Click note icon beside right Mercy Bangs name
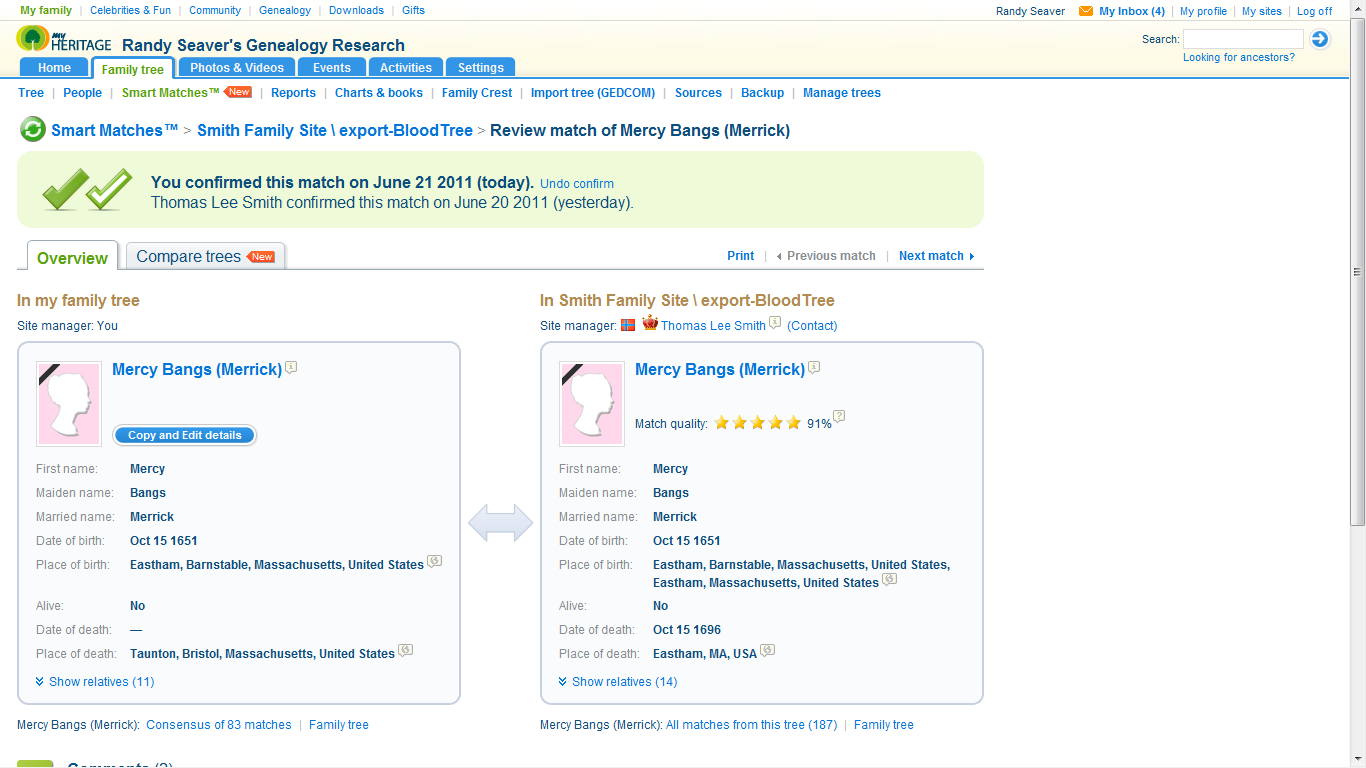The width and height of the screenshot is (1366, 768). click(x=814, y=367)
